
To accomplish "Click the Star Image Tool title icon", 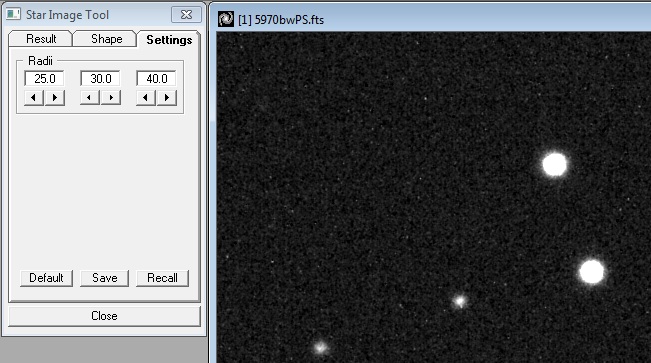I will click(x=13, y=15).
